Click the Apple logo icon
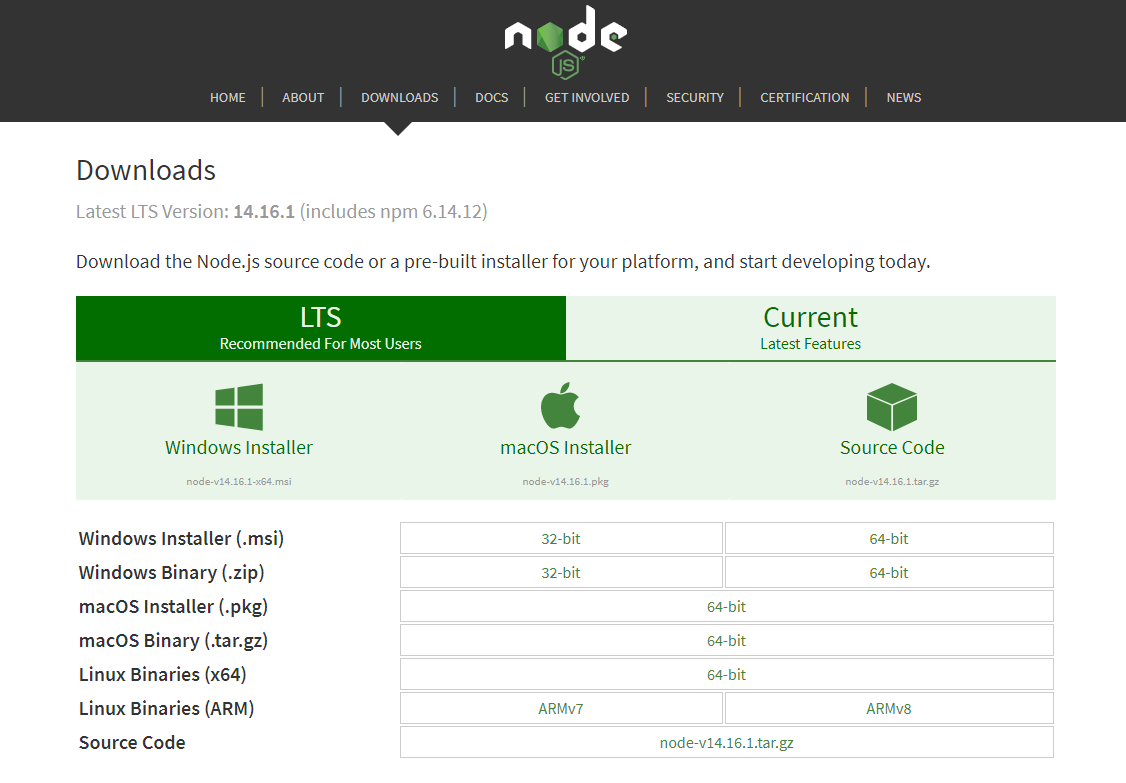Image resolution: width=1126 pixels, height=783 pixels. click(x=561, y=406)
